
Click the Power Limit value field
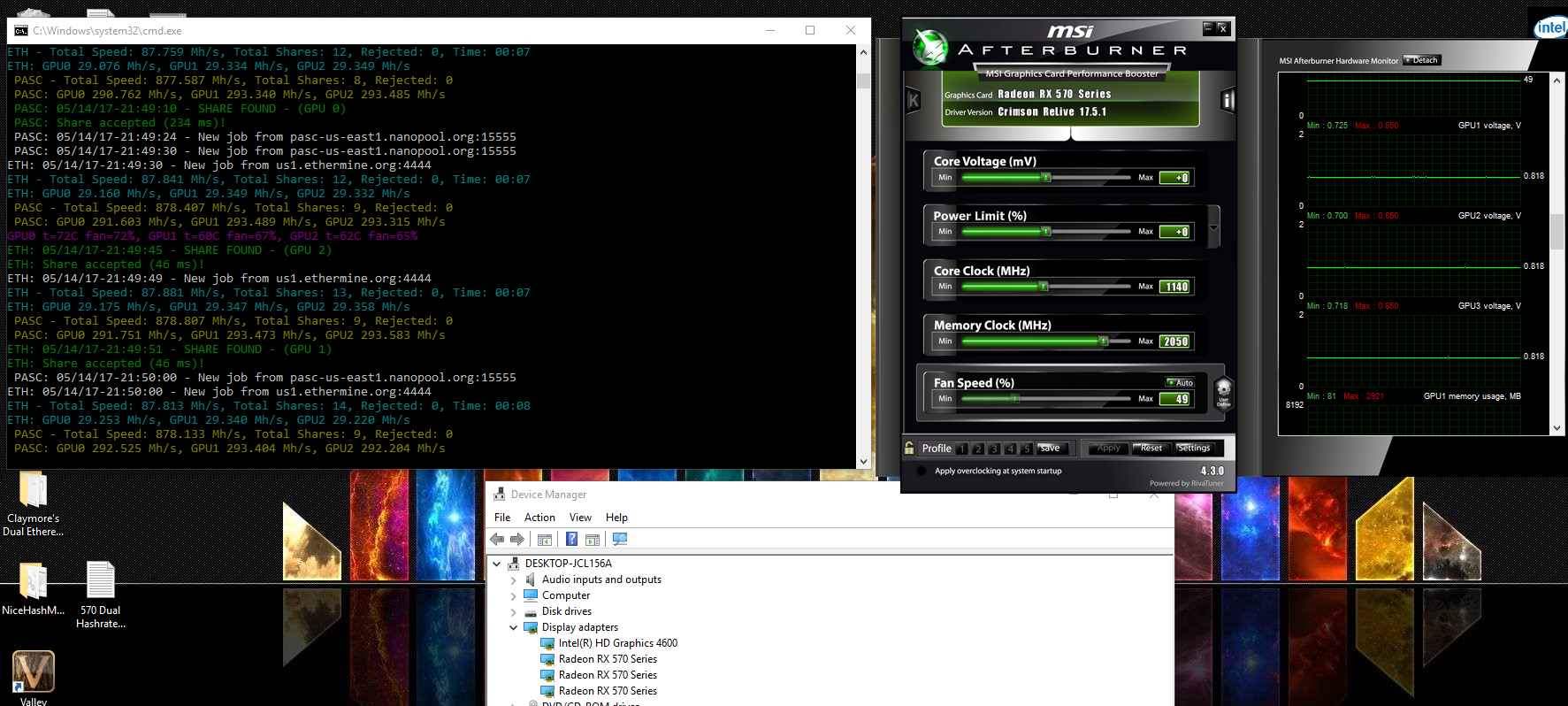click(1175, 232)
